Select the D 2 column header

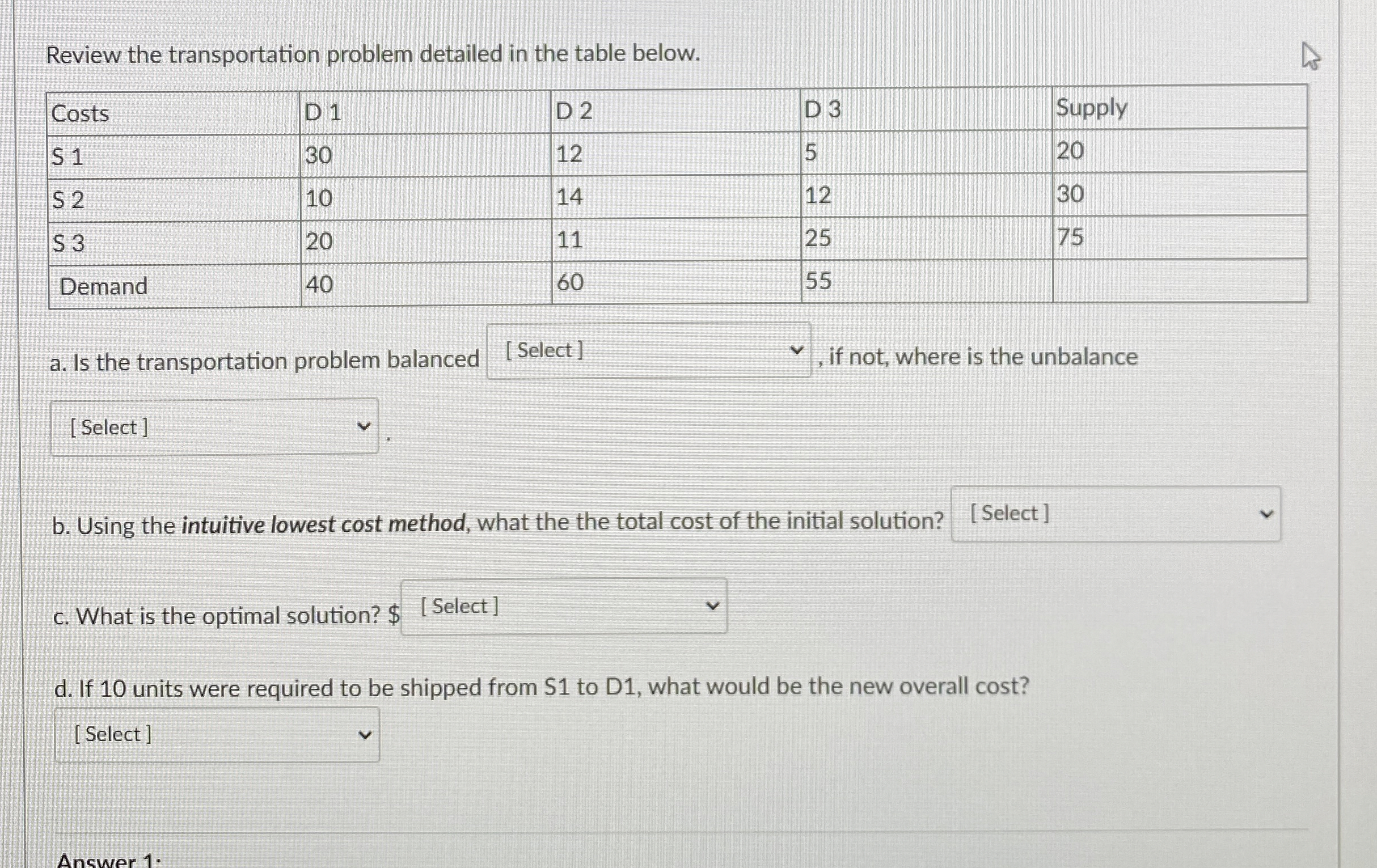(575, 112)
